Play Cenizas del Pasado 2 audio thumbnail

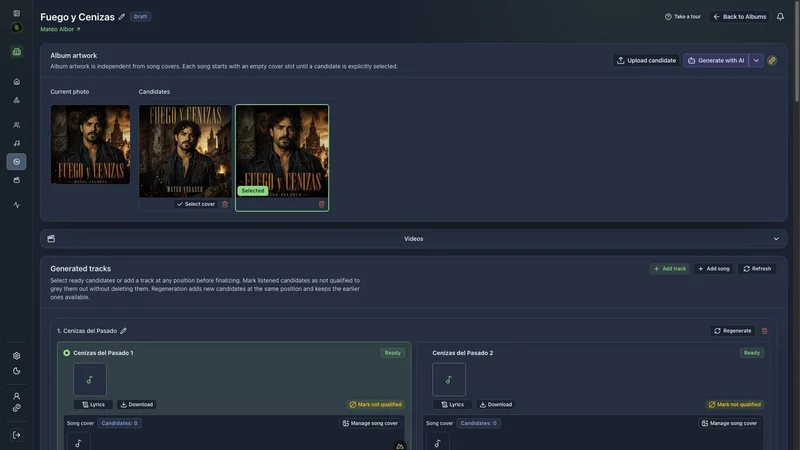point(449,380)
